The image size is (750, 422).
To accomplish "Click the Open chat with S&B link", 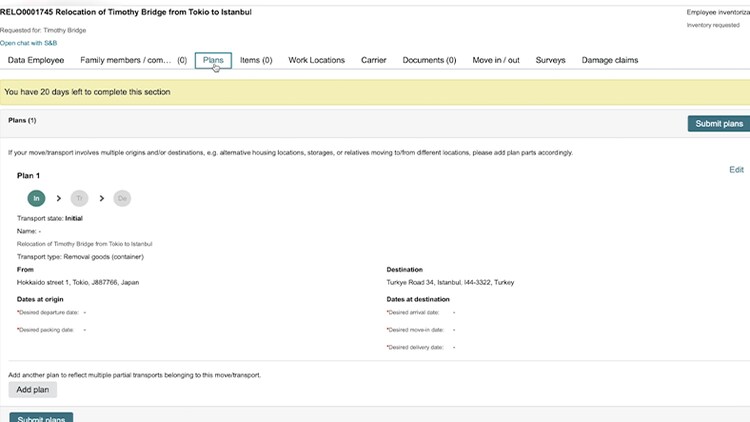I will click(x=28, y=43).
